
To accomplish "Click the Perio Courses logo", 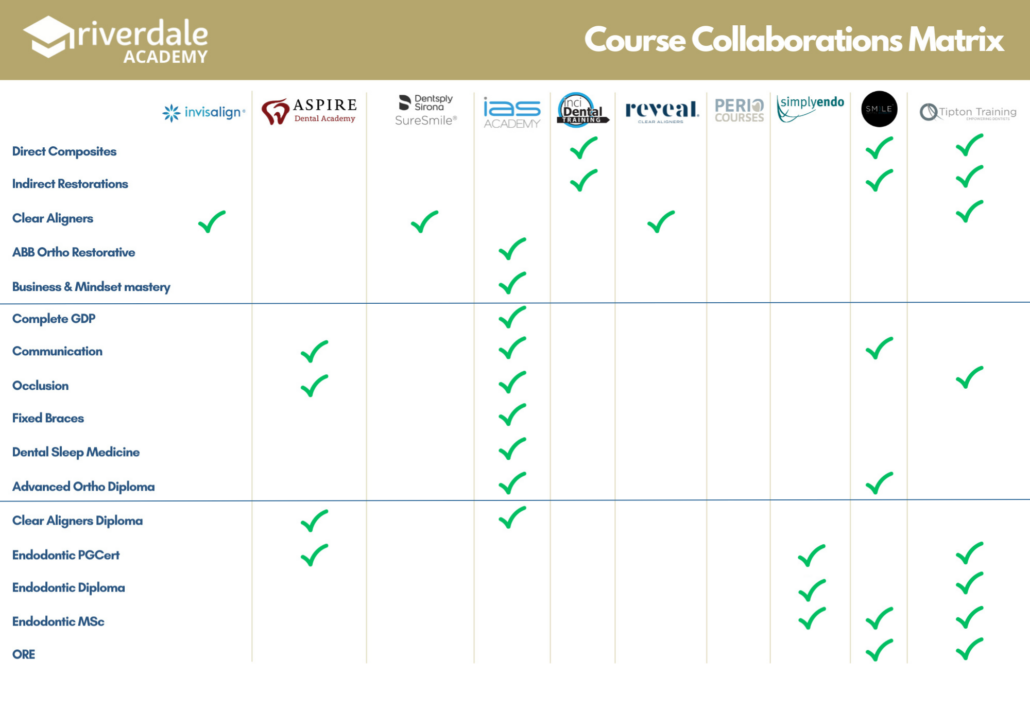I will point(739,110).
